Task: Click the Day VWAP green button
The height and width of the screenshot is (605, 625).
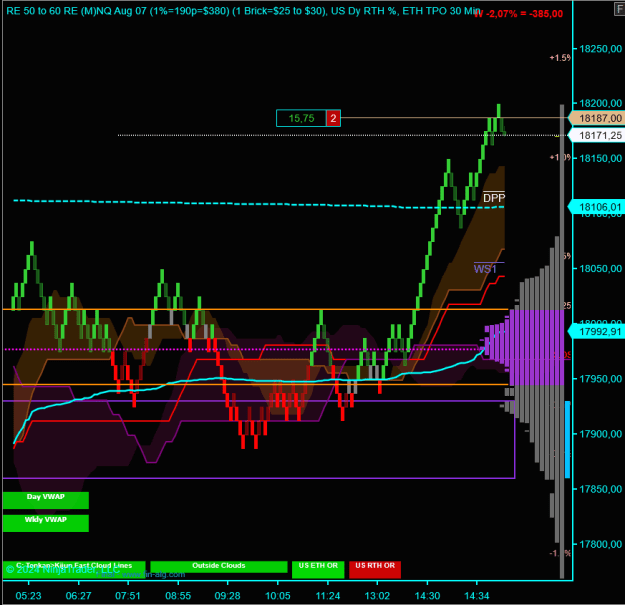Action: click(45, 500)
